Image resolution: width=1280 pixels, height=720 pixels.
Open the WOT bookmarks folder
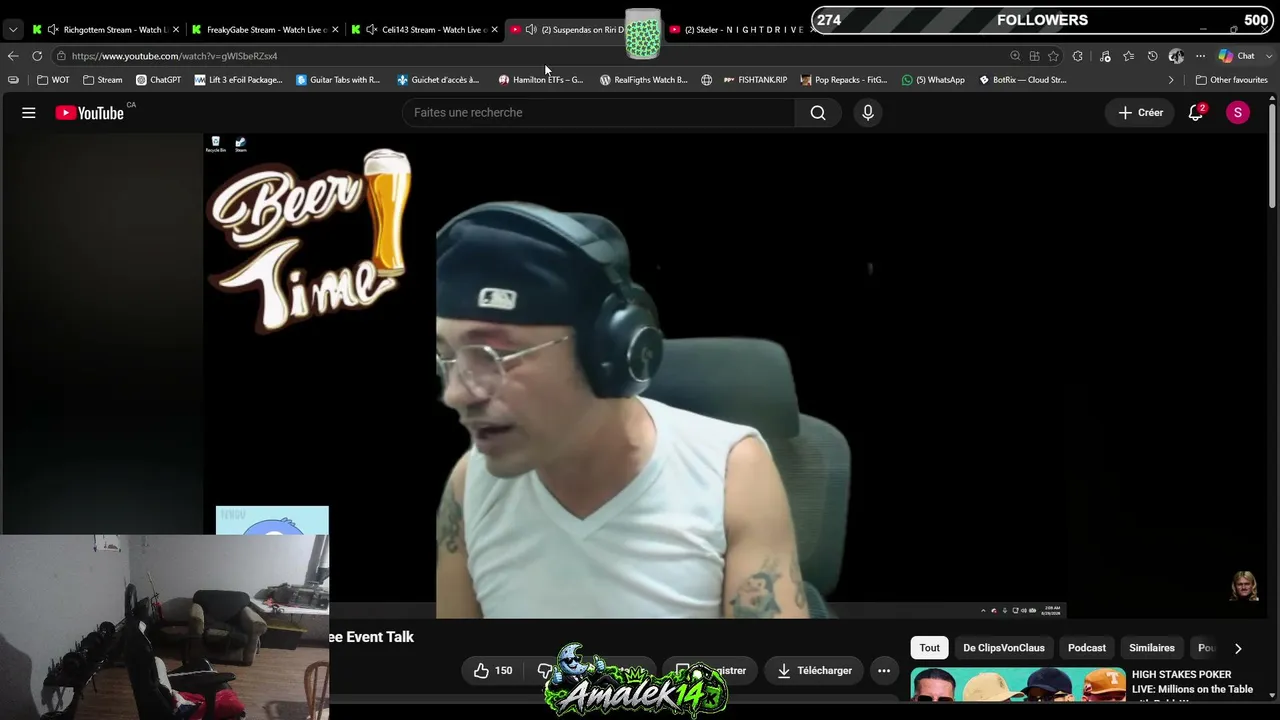[x=53, y=80]
